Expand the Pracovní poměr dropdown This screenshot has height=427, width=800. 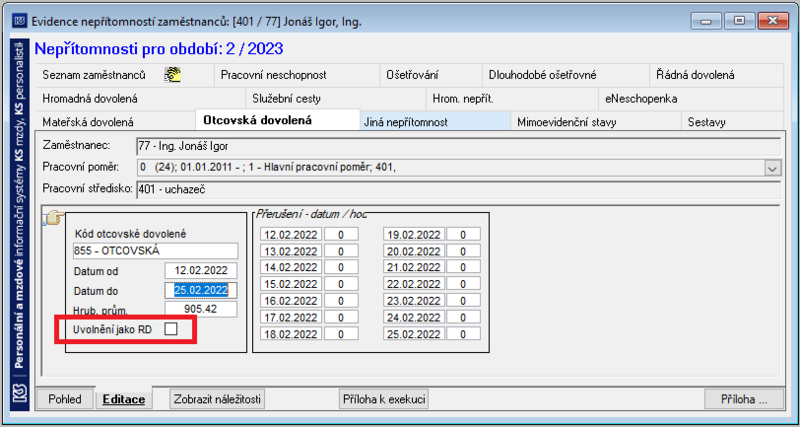point(772,167)
